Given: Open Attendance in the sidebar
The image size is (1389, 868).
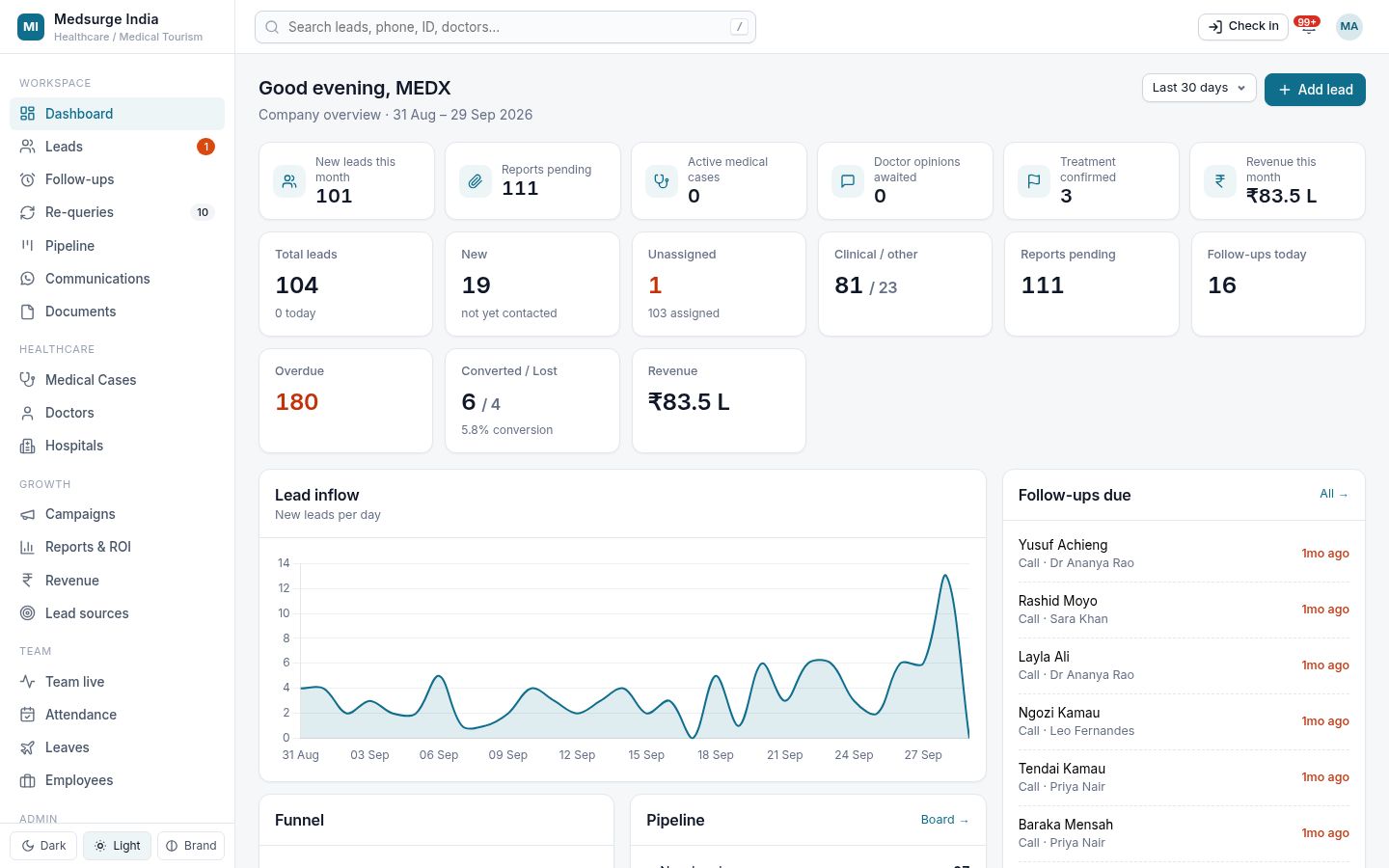Looking at the screenshot, I should click(x=117, y=715).
